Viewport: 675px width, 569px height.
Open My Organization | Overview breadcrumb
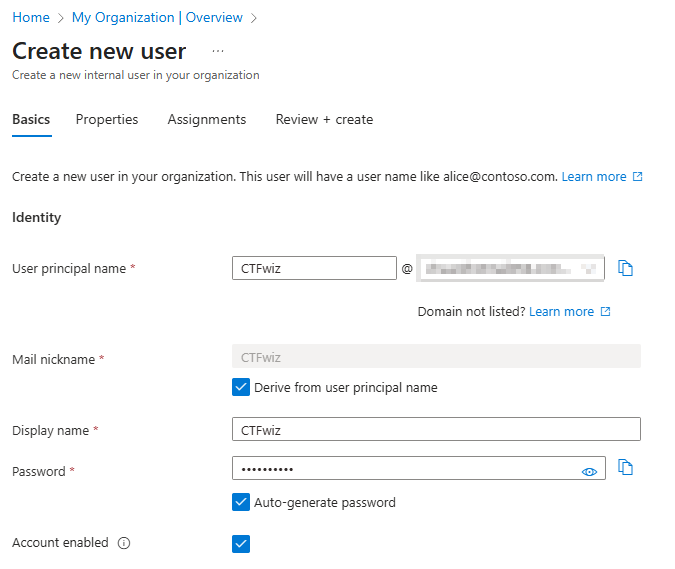(x=157, y=17)
